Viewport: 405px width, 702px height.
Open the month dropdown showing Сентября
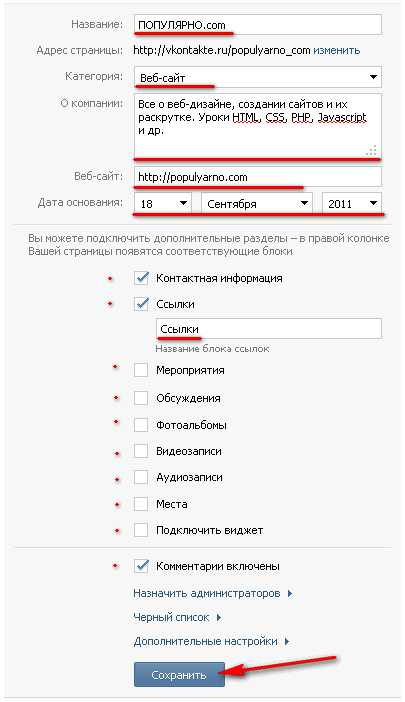257,204
